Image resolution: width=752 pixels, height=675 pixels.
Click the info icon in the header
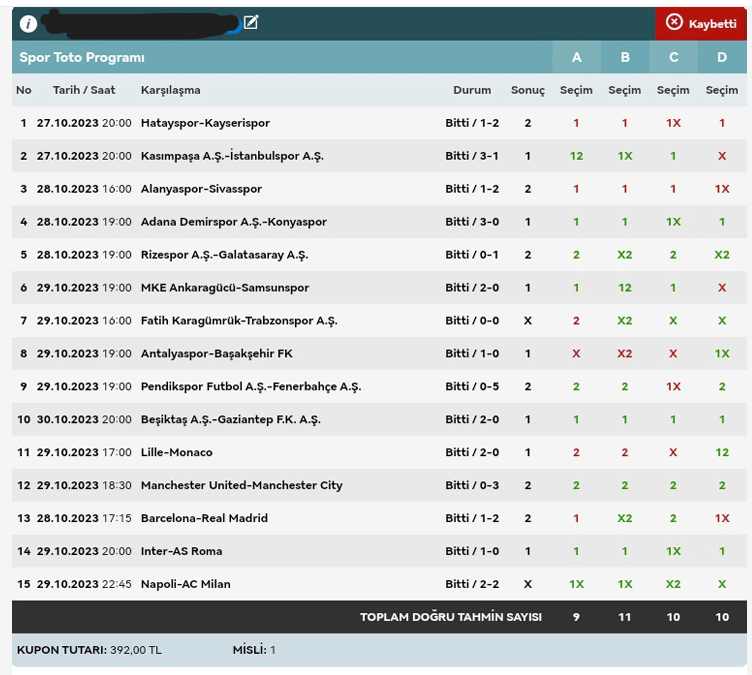tap(28, 24)
